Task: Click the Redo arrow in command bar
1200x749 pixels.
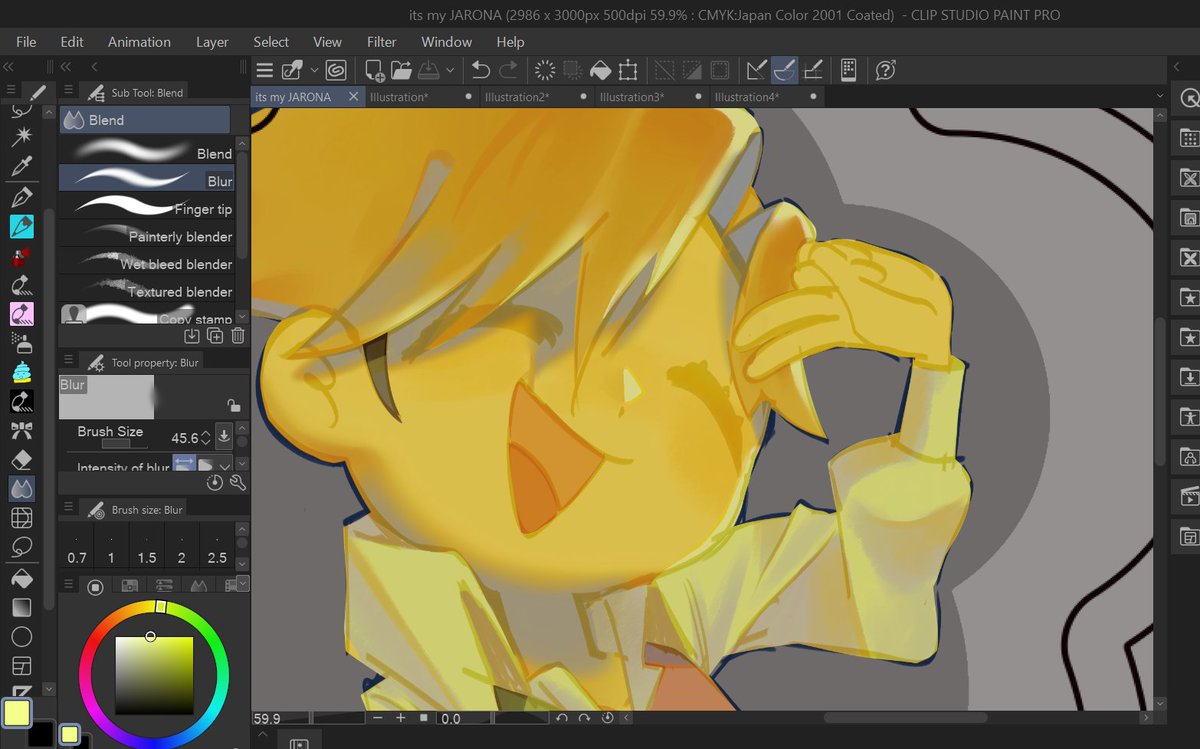Action: (509, 70)
